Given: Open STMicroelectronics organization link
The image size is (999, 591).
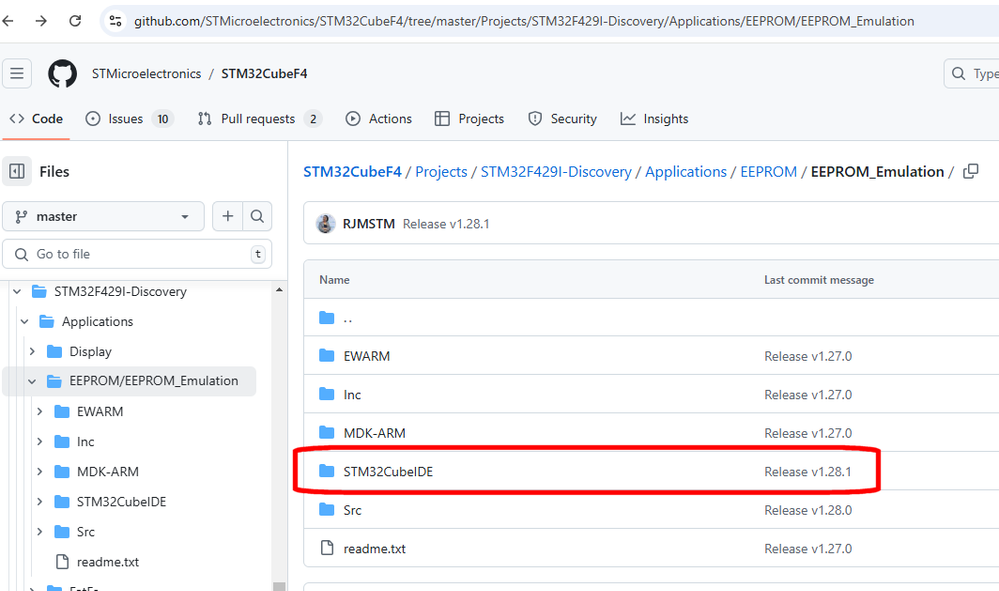Looking at the screenshot, I should pyautogui.click(x=147, y=74).
